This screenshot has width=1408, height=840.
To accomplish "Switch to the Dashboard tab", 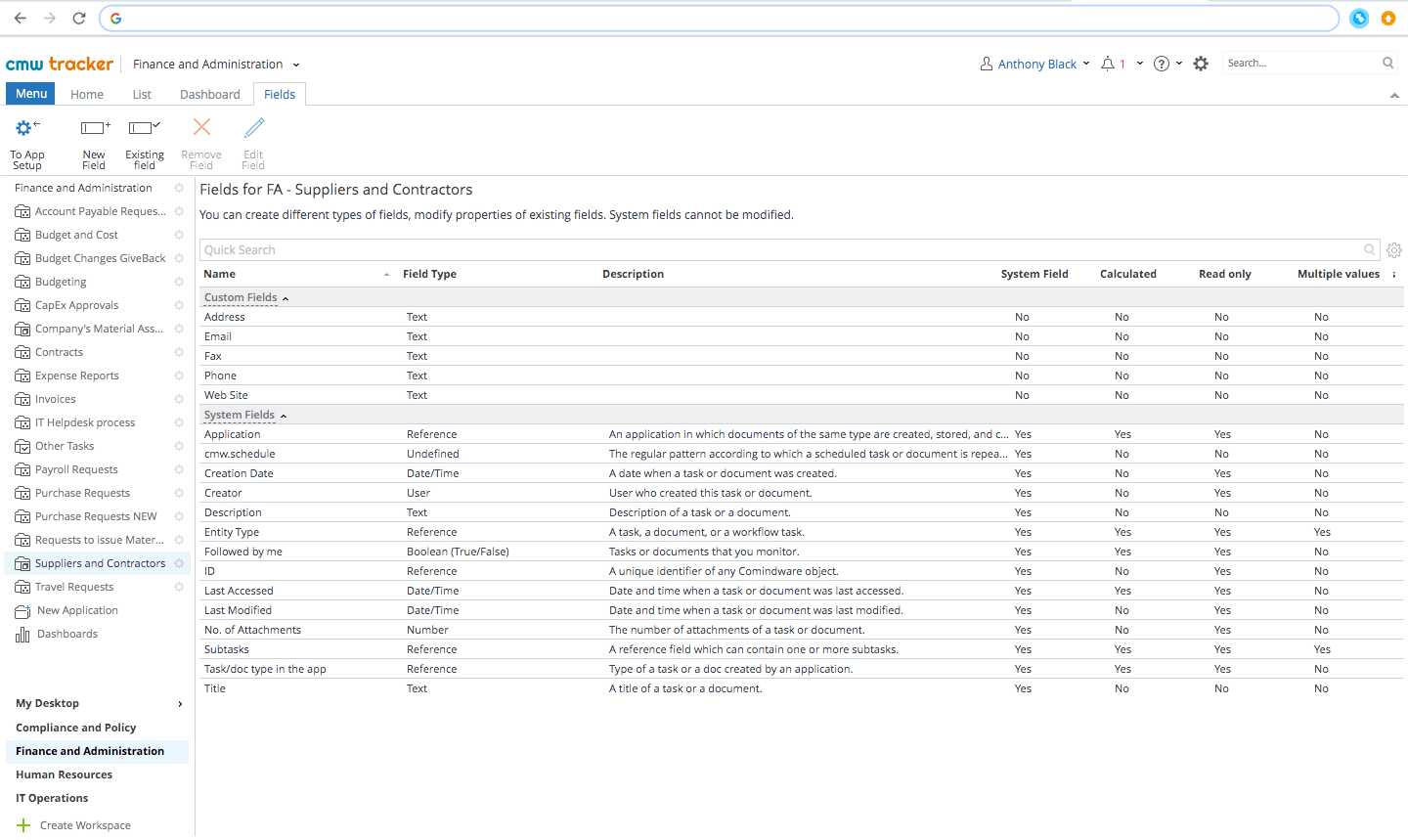I will click(210, 94).
